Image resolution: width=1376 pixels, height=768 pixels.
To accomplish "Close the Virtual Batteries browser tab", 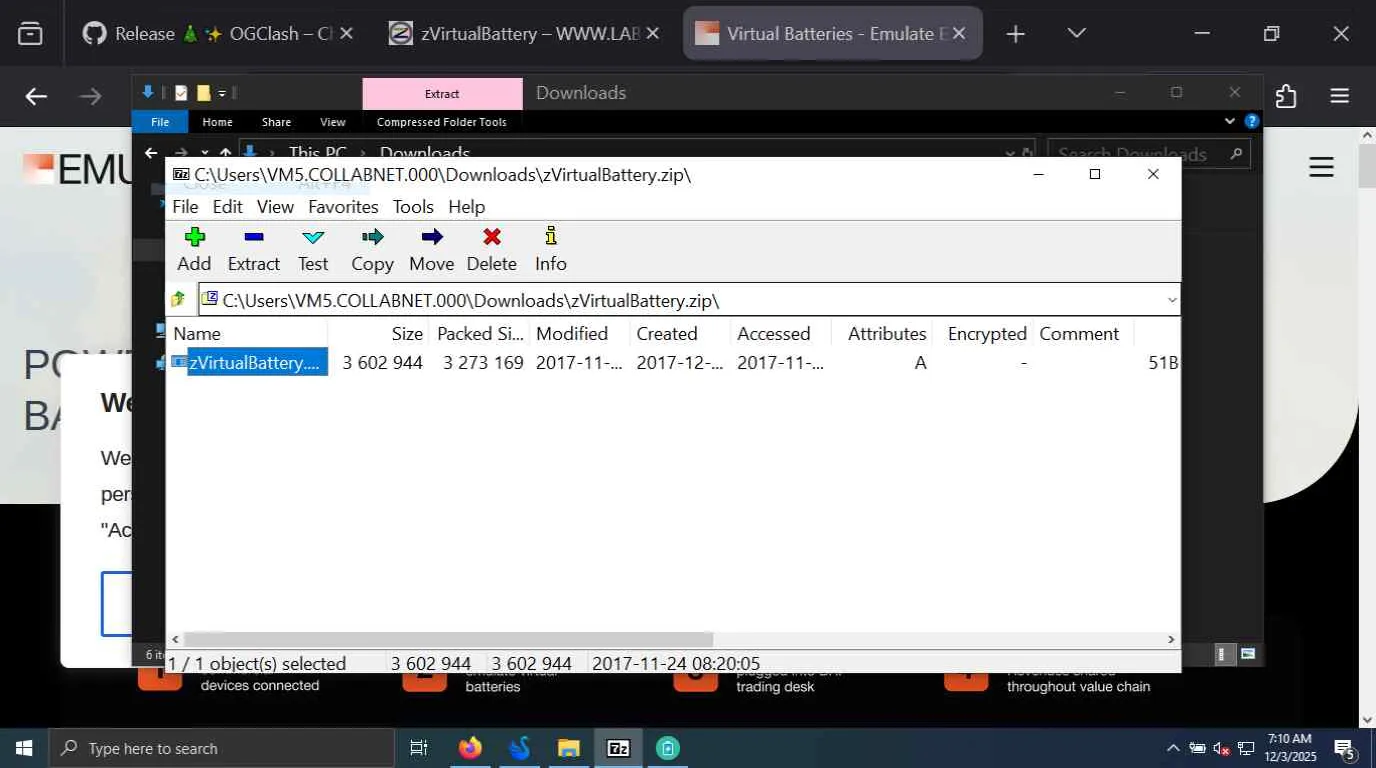I will tap(958, 34).
